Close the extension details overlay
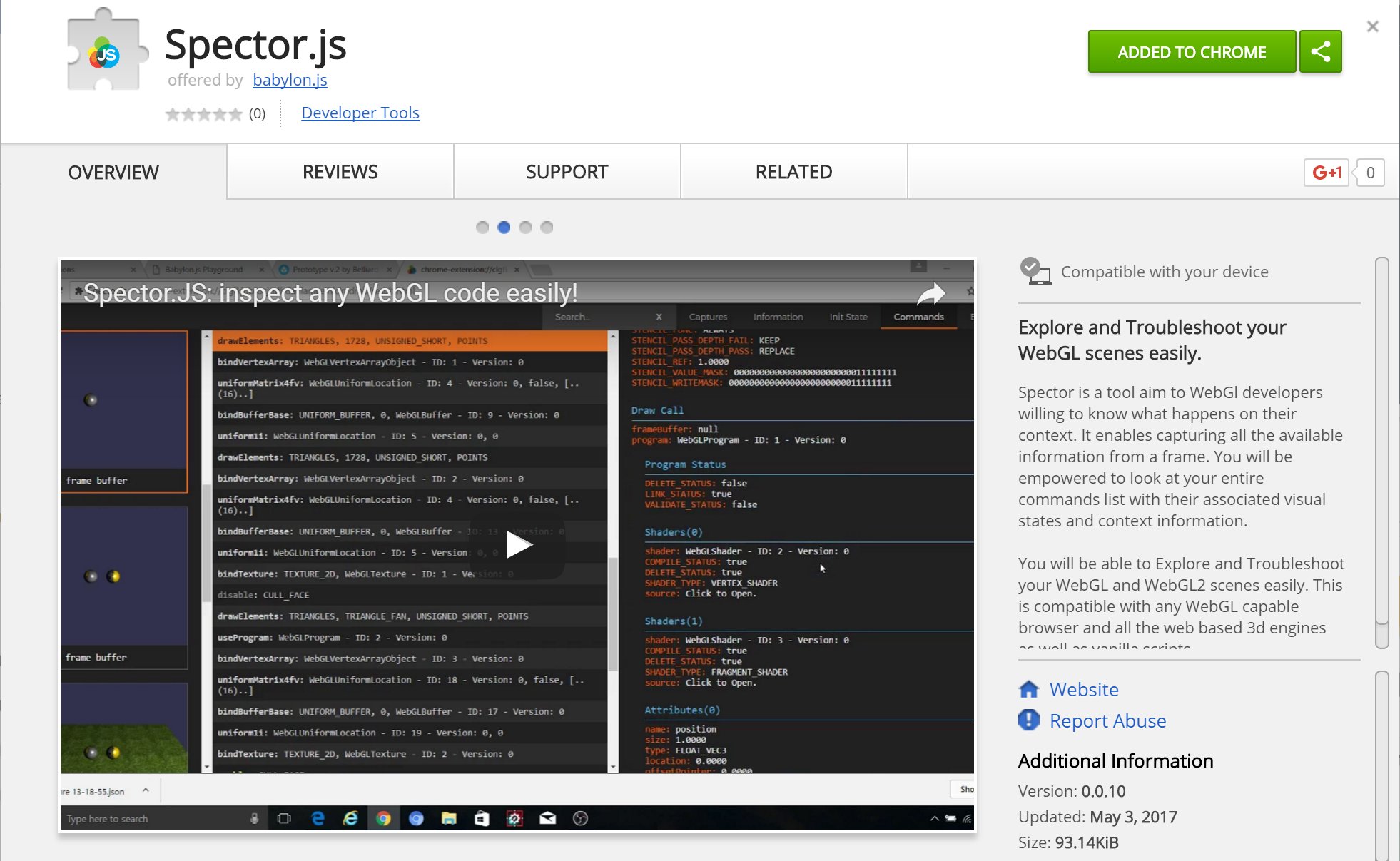1400x861 pixels. [1372, 26]
